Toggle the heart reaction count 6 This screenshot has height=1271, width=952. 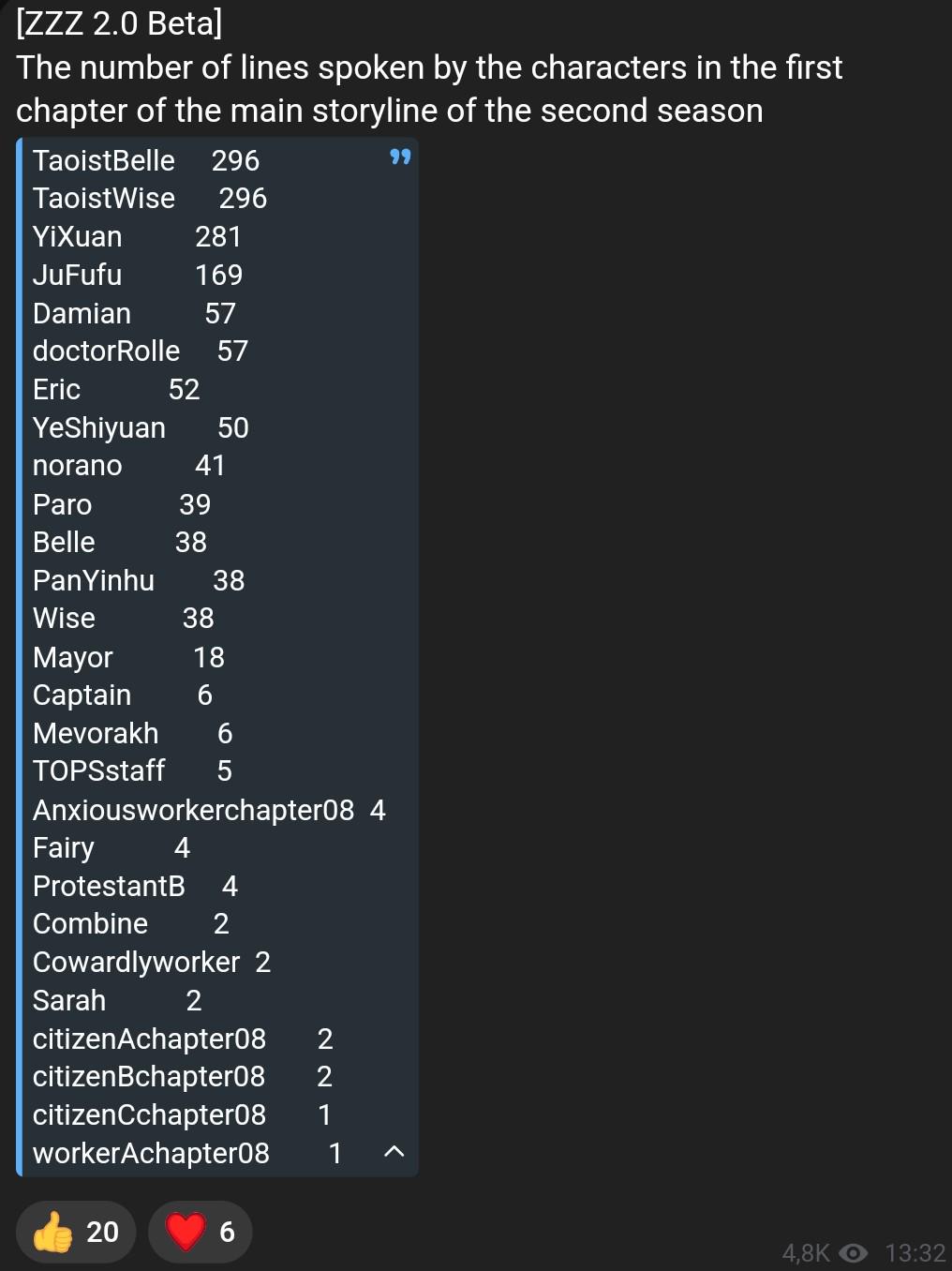pos(200,1232)
